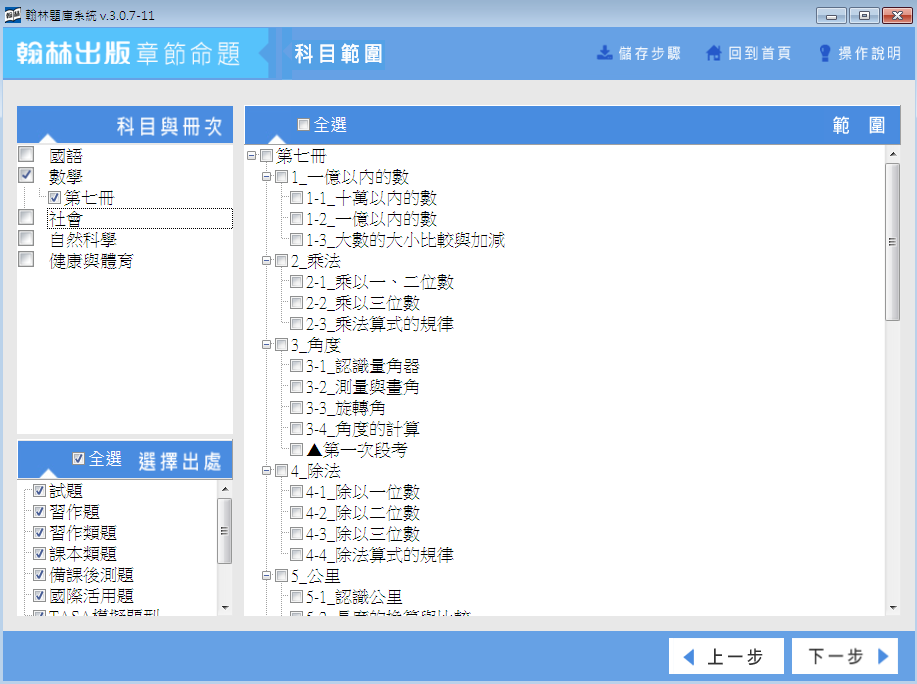Click down arrow of 選擇出處 scrollbar
917x684 pixels.
[224, 607]
